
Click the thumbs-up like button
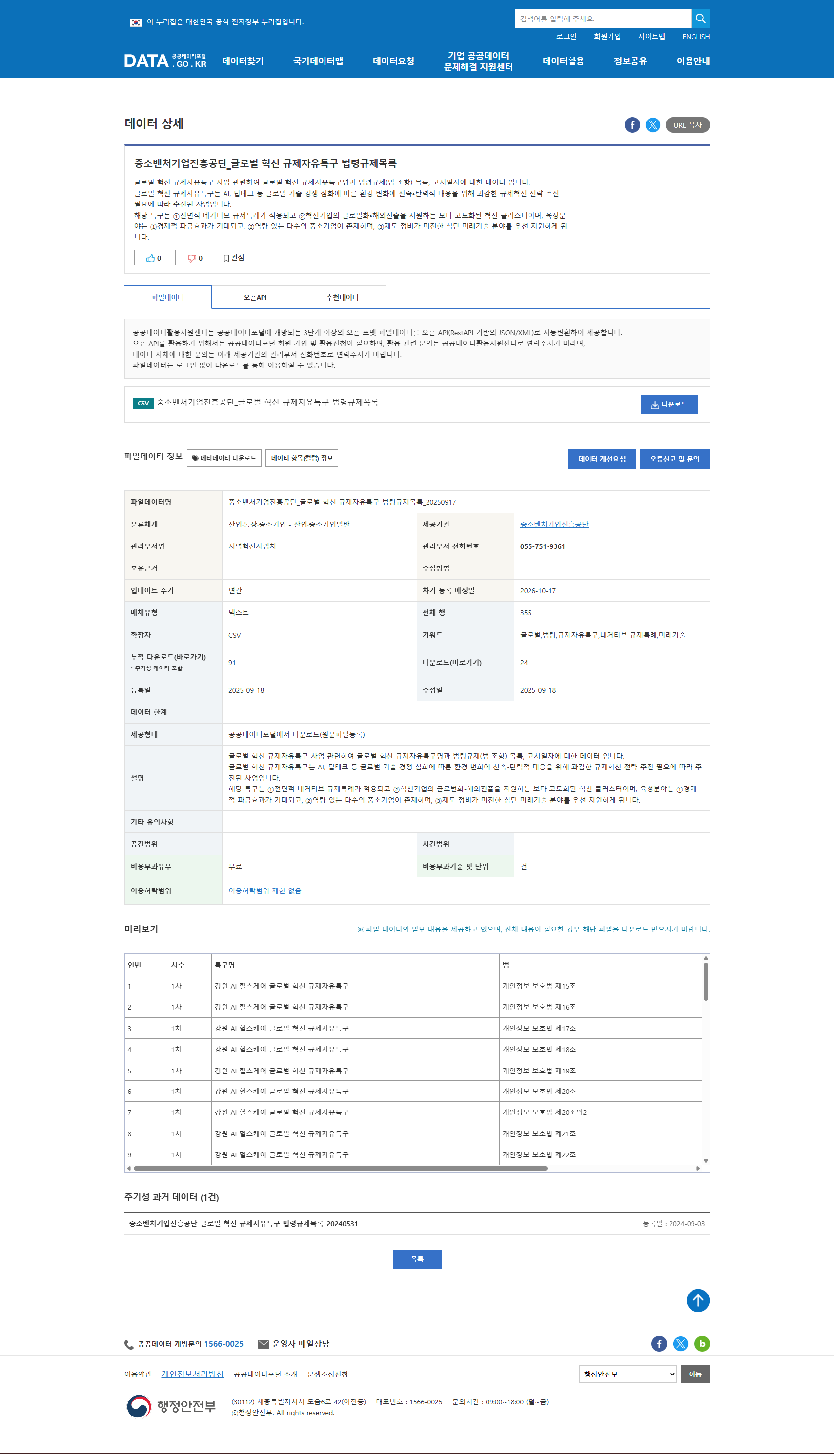coord(154,258)
